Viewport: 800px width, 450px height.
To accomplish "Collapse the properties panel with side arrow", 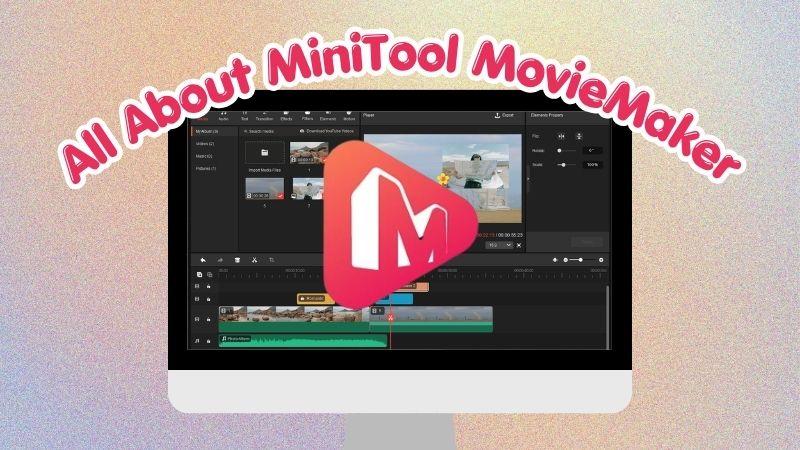I will [528, 179].
